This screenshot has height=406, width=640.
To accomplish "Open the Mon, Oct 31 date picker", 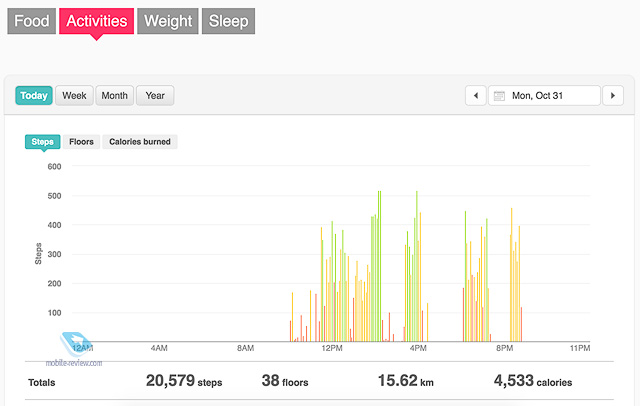I will (x=544, y=95).
